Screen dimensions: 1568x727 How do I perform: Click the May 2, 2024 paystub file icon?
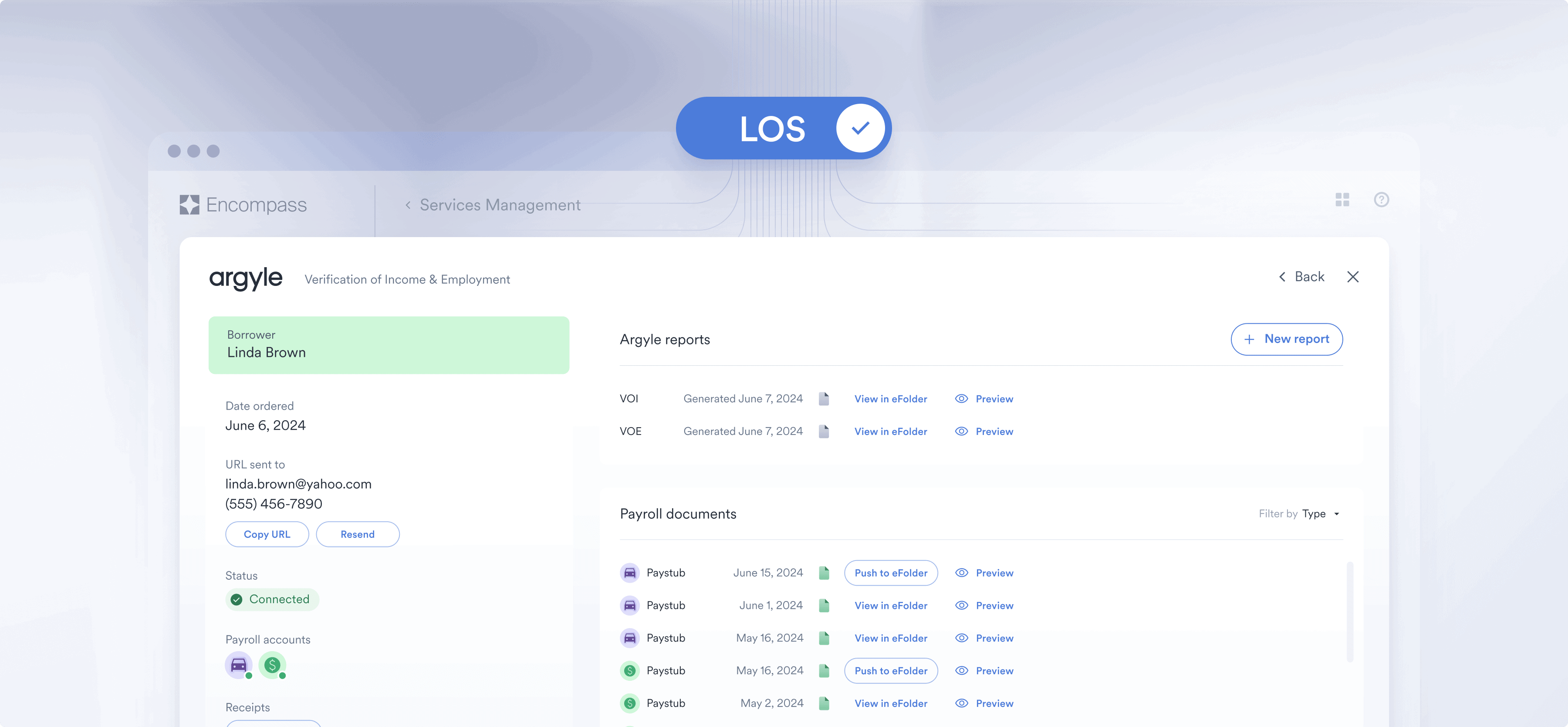point(824,703)
